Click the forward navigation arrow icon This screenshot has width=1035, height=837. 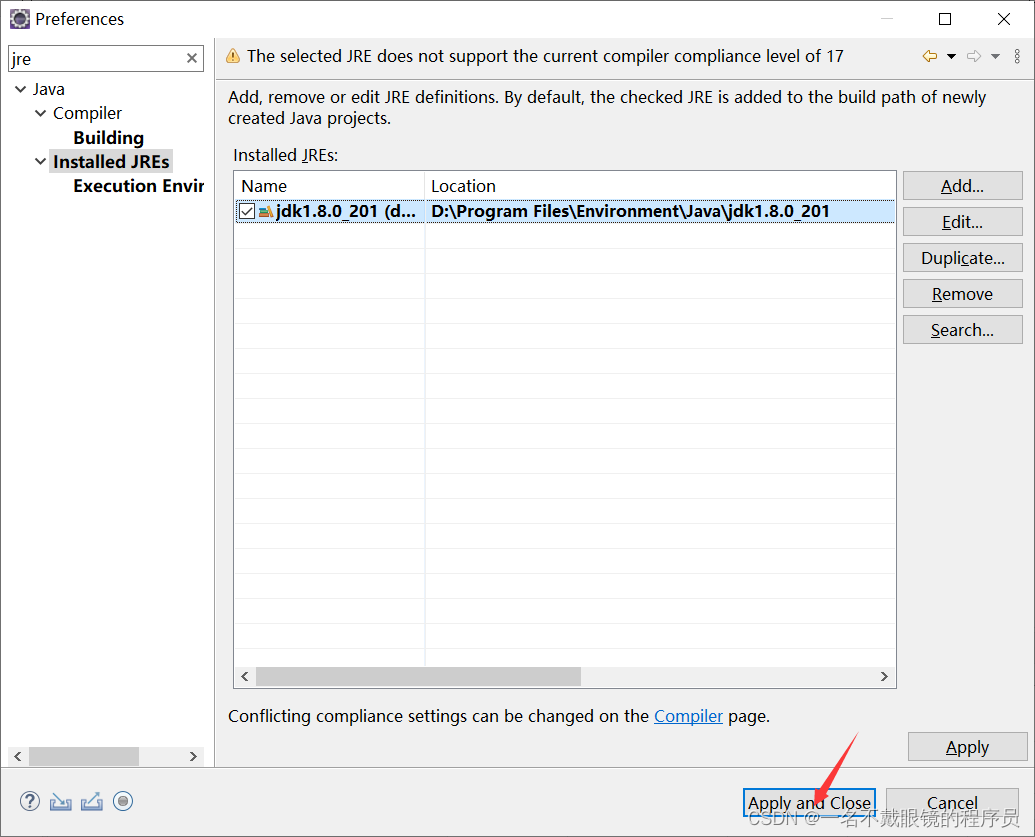[974, 56]
